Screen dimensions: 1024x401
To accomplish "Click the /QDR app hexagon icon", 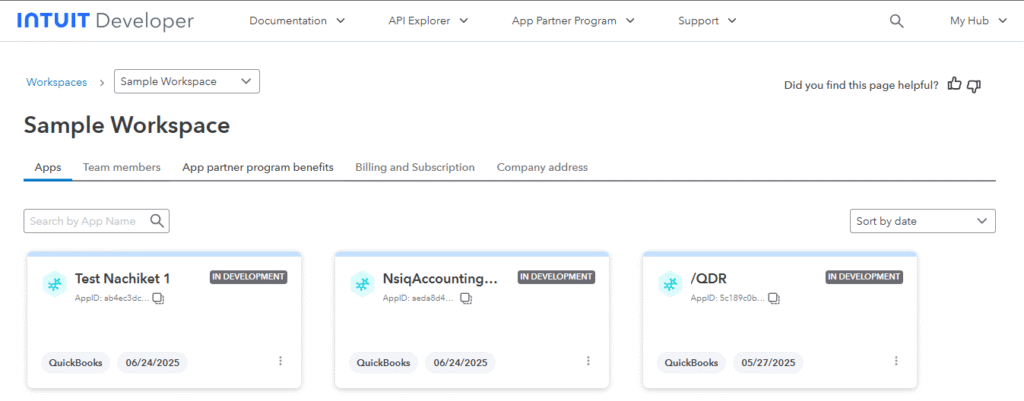I will pyautogui.click(x=670, y=283).
